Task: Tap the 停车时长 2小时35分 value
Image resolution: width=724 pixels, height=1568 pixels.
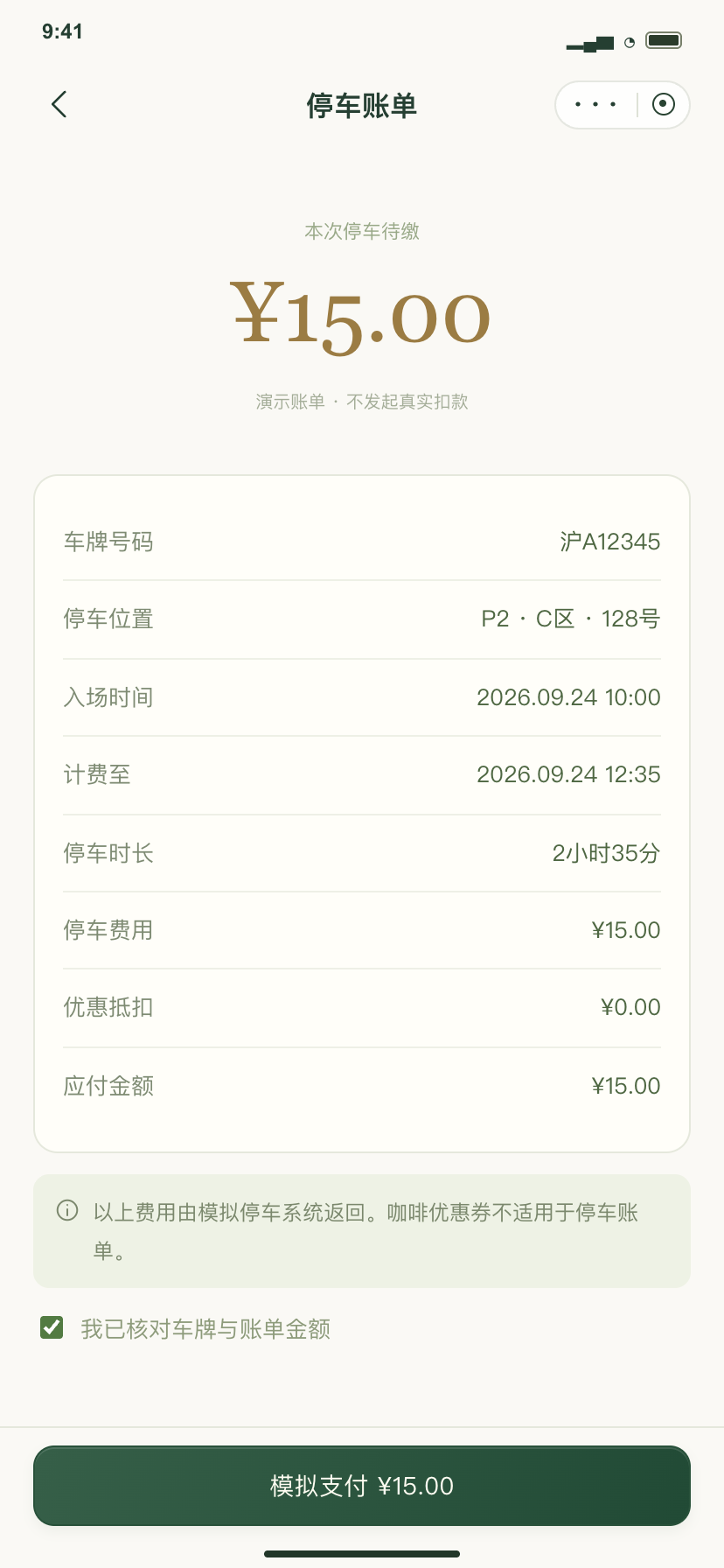Action: [606, 853]
